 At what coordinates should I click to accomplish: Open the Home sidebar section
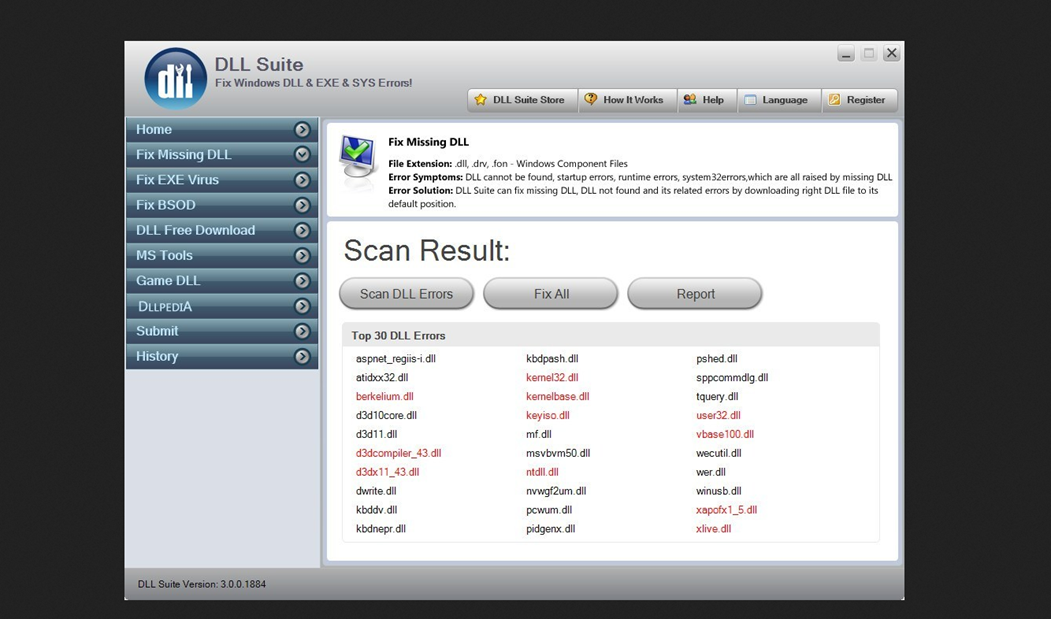tap(222, 129)
